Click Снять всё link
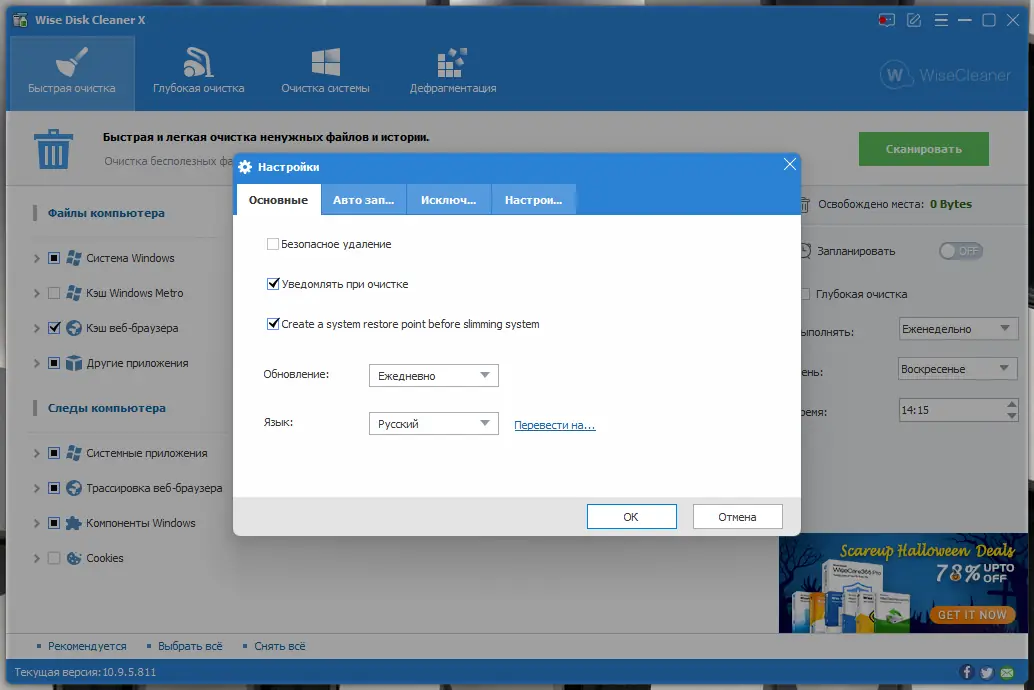Viewport: 1034px width, 690px height. click(x=280, y=646)
